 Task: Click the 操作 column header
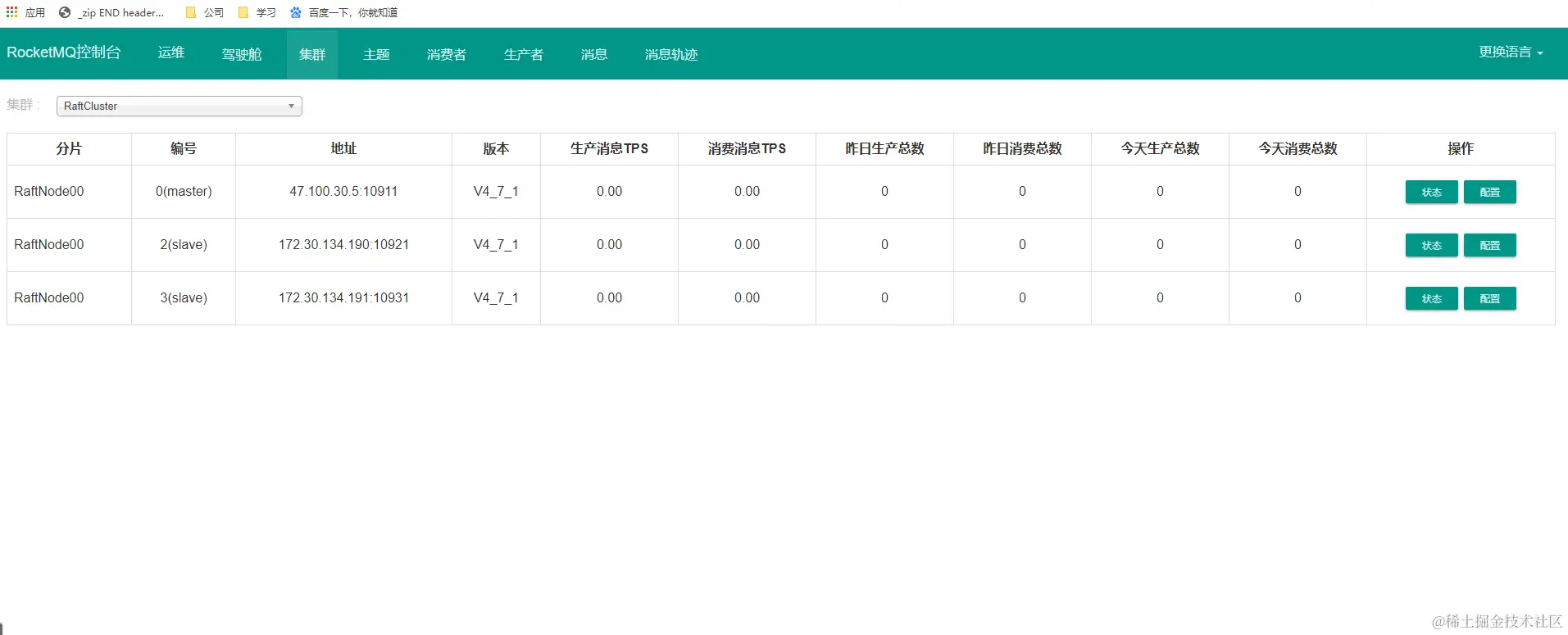tap(1461, 148)
